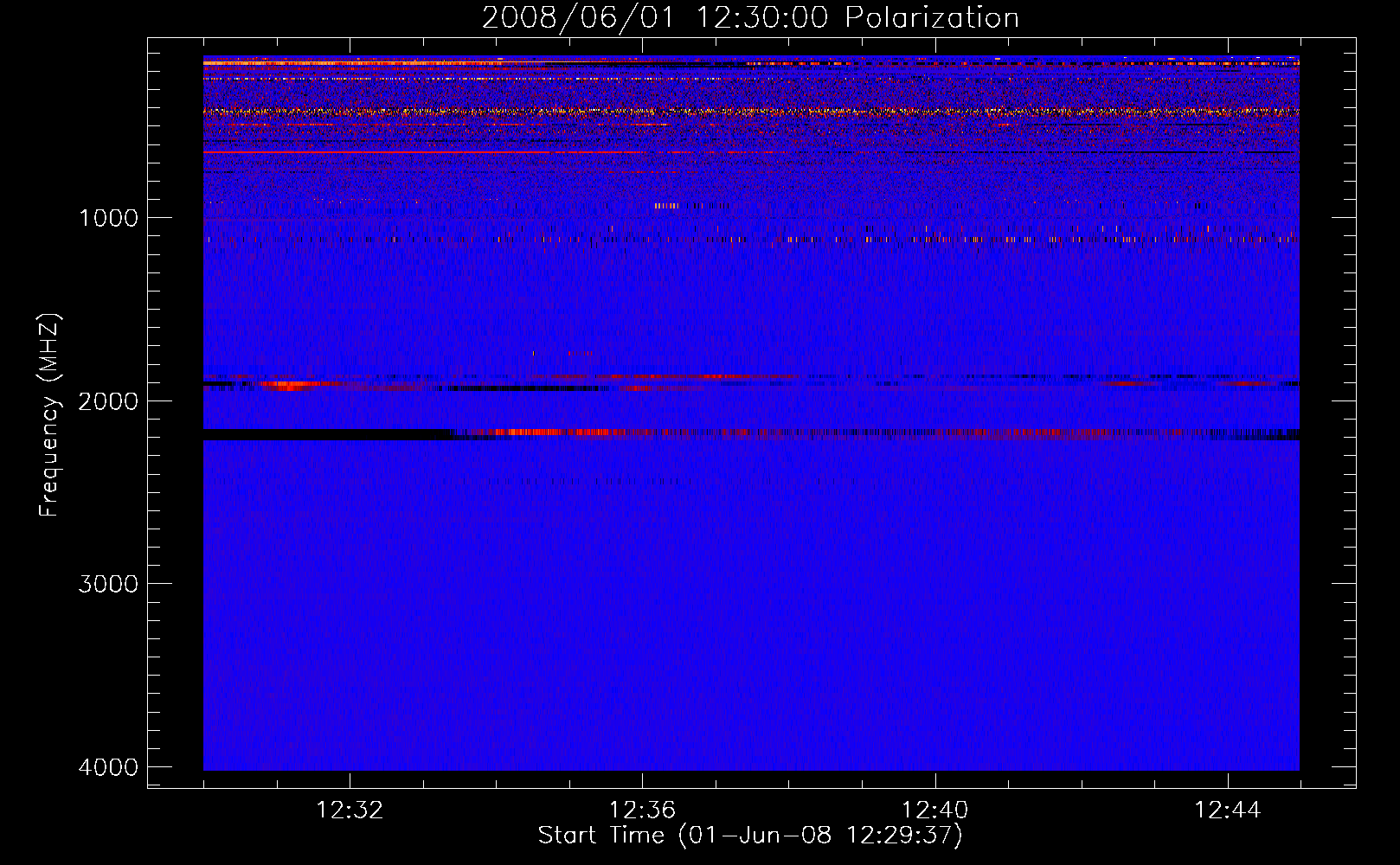Click the 4000 frequency tick label
1400x865 pixels.
(x=108, y=767)
